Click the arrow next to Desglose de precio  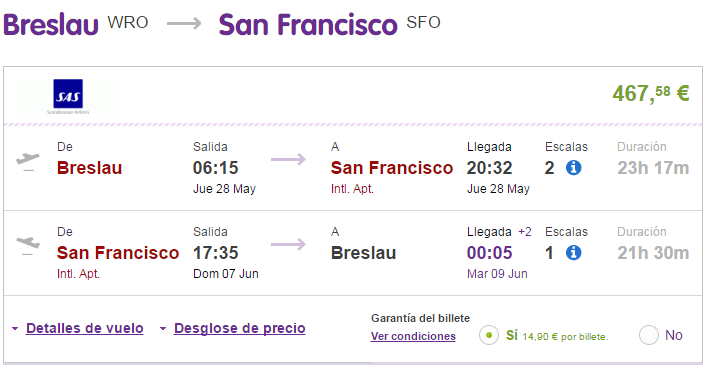[163, 328]
